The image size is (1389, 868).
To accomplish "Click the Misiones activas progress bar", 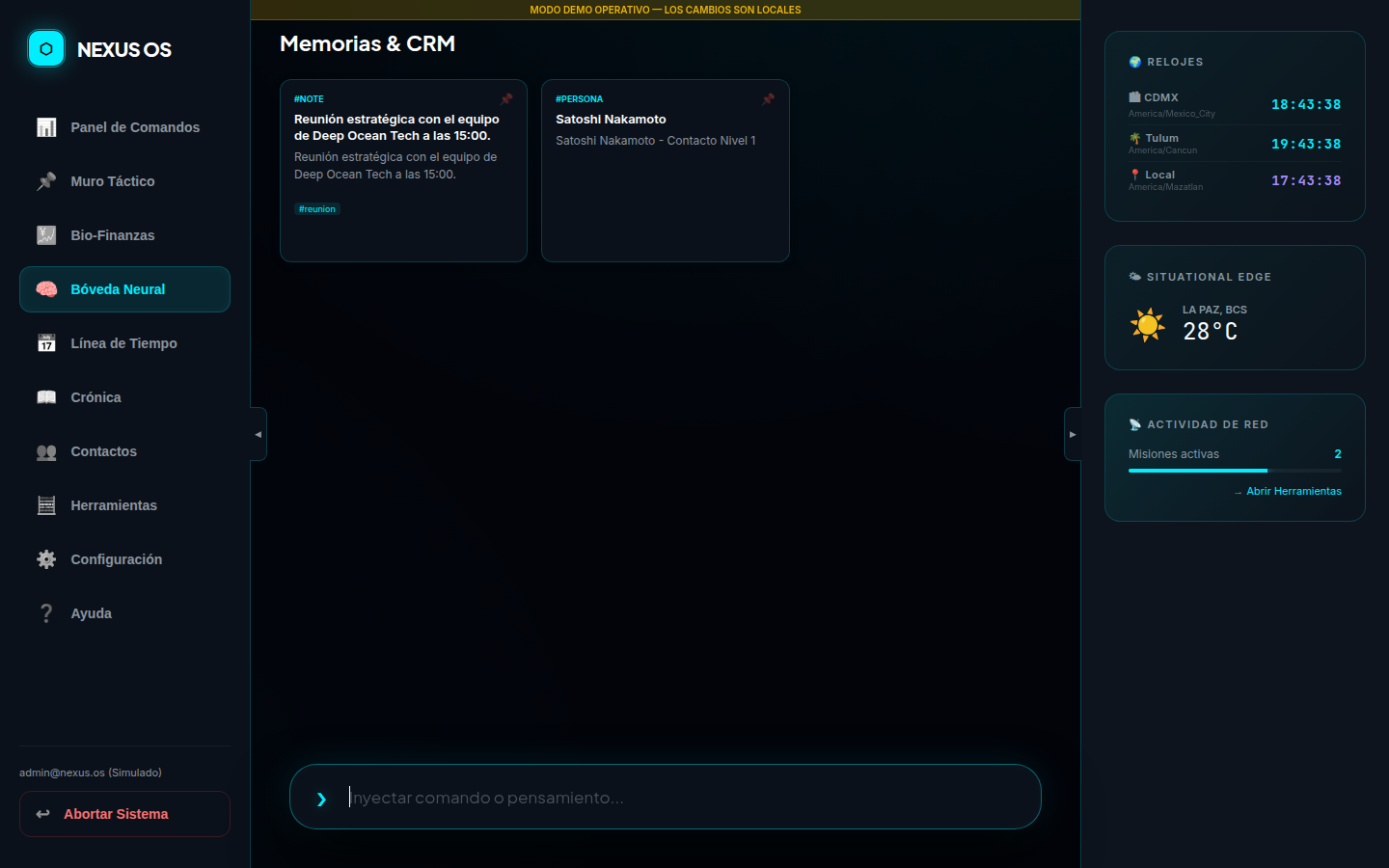I will [1235, 471].
